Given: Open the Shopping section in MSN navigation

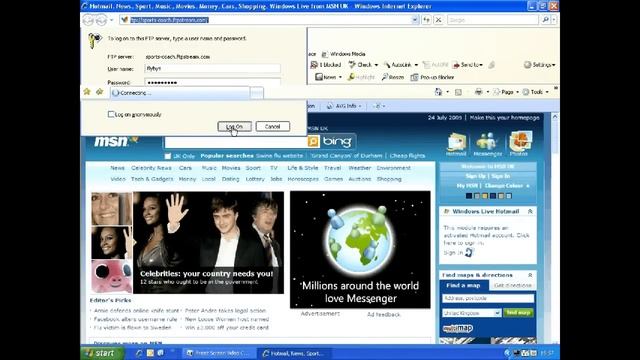Looking at the screenshot, I should tap(389, 179).
